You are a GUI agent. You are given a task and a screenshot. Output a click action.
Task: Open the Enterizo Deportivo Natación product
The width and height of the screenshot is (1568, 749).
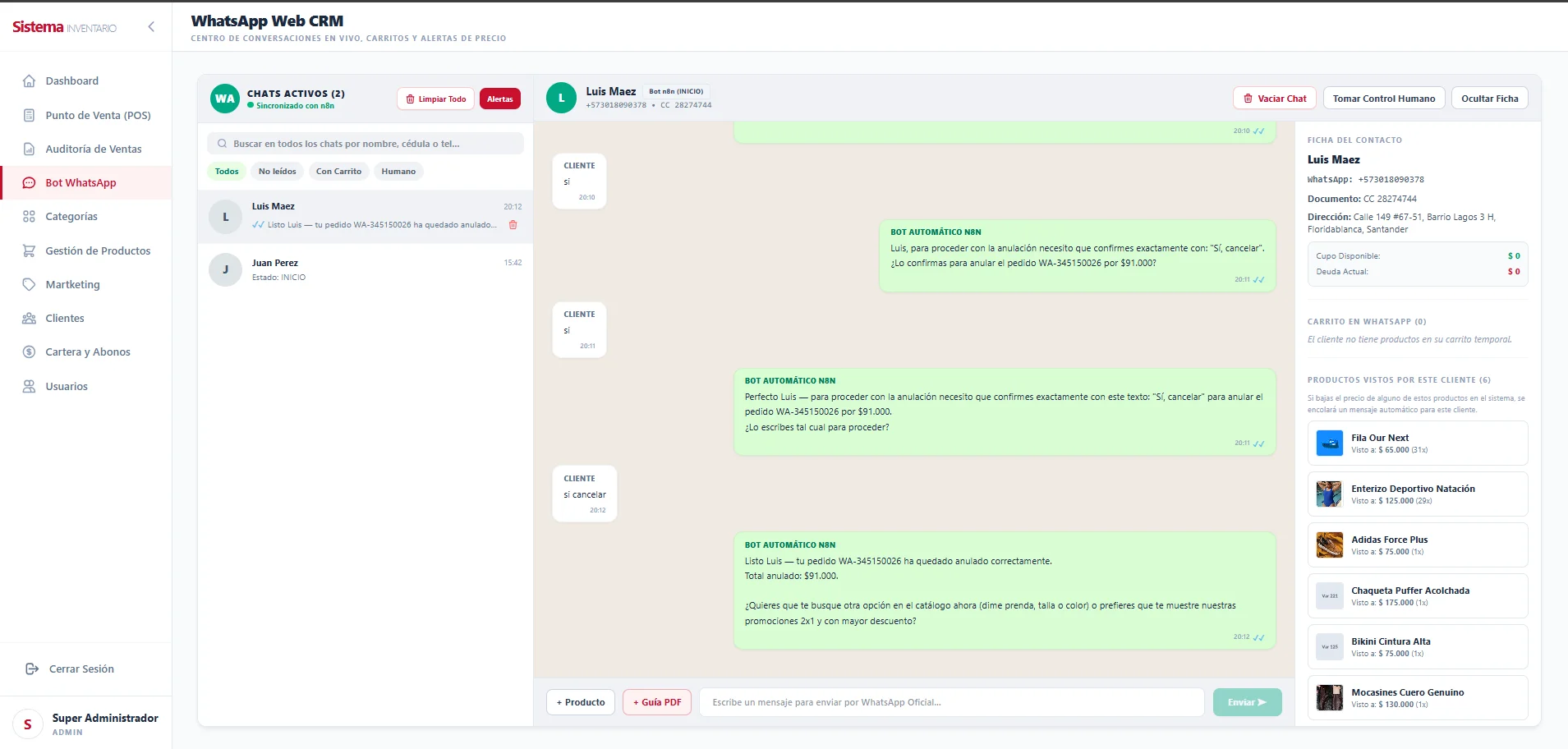1418,494
